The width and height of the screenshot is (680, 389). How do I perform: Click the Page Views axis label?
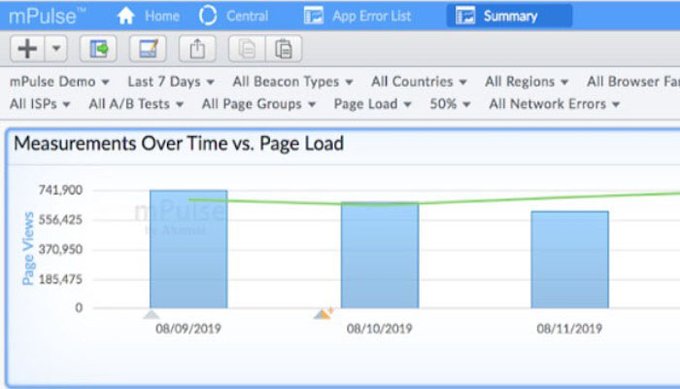pos(28,248)
